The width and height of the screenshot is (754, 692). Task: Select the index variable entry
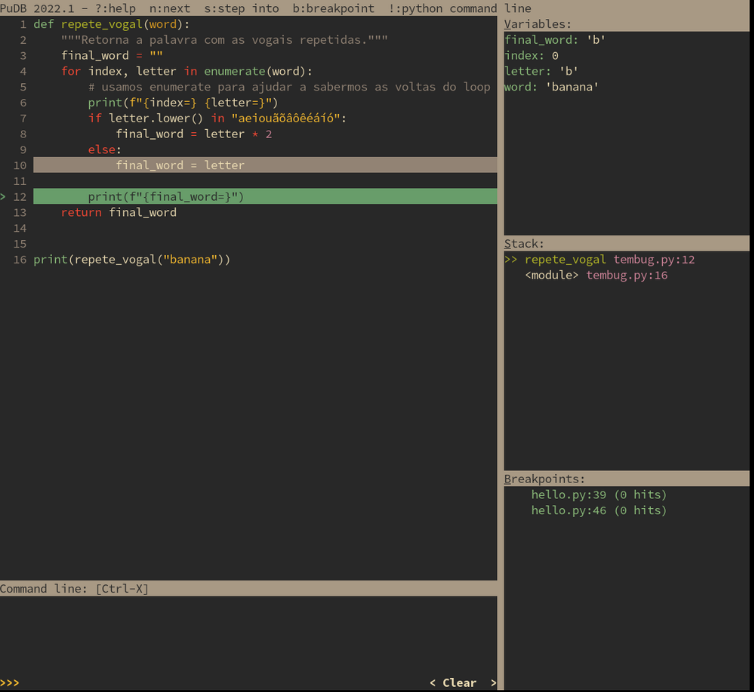531,56
